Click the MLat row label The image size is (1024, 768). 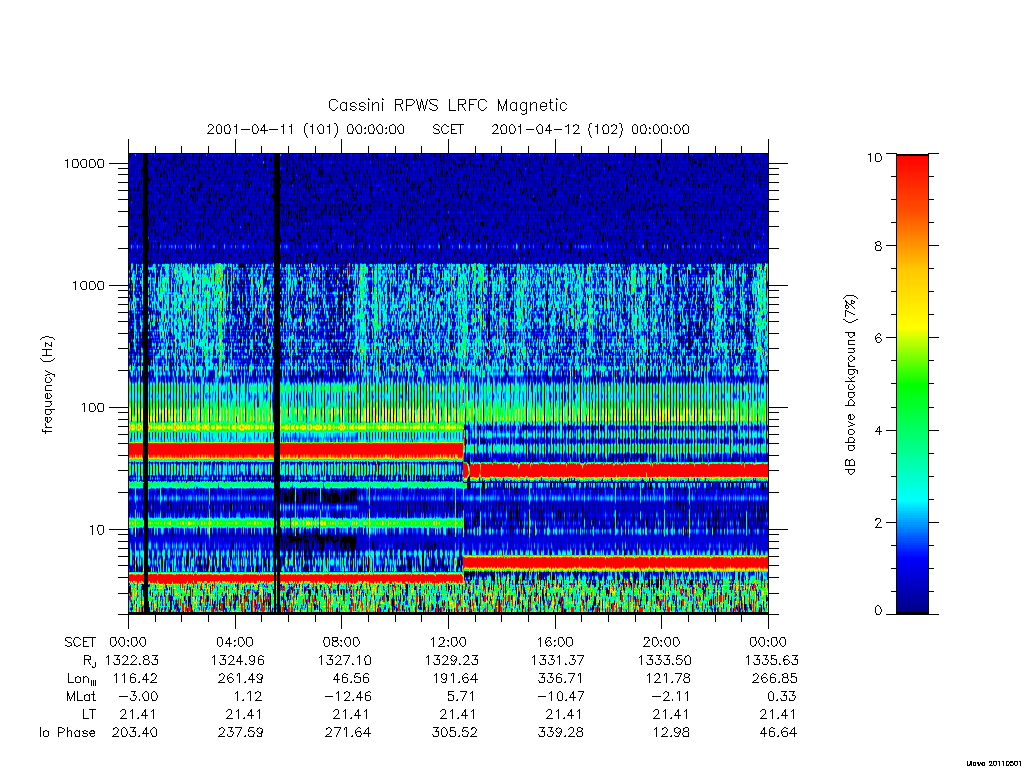click(80, 697)
